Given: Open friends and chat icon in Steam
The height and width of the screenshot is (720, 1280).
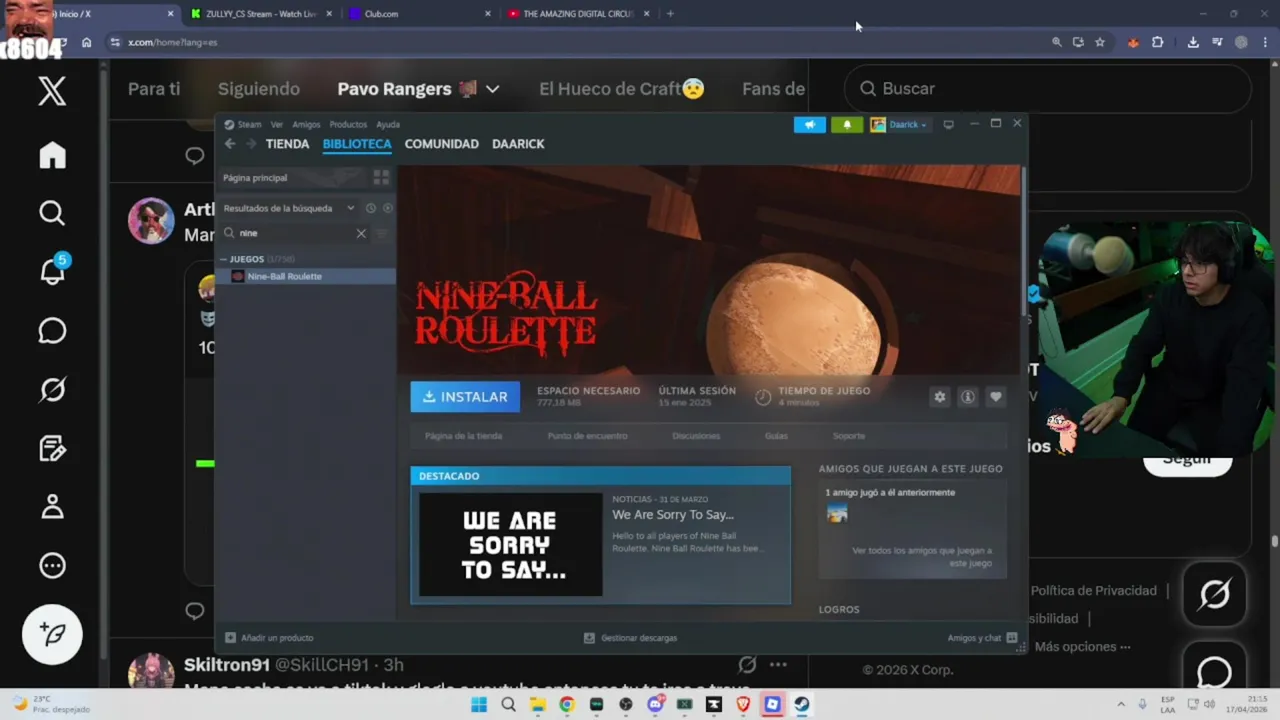Looking at the screenshot, I should point(1012,638).
